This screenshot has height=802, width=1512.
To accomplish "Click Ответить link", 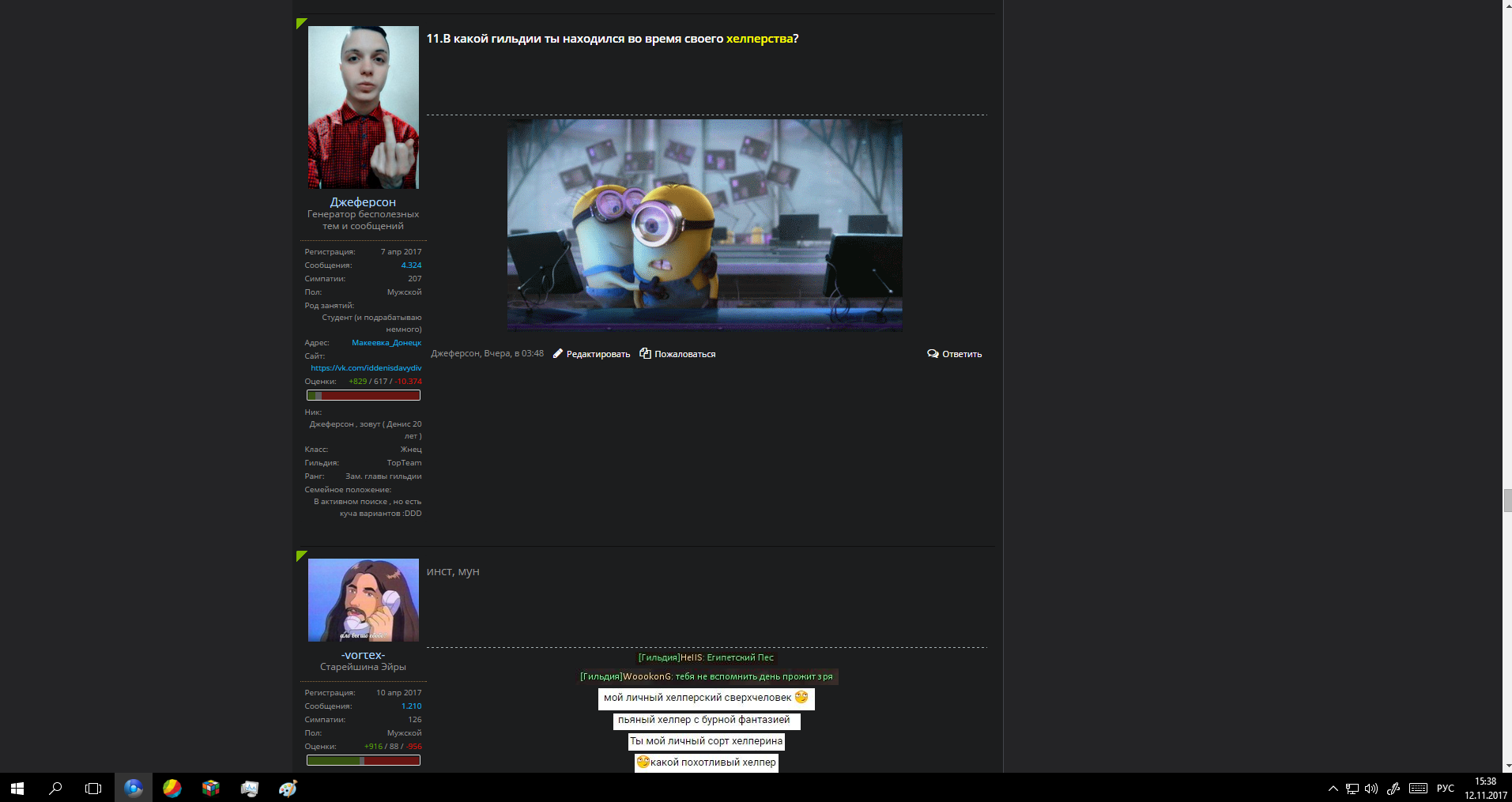I will click(x=962, y=354).
